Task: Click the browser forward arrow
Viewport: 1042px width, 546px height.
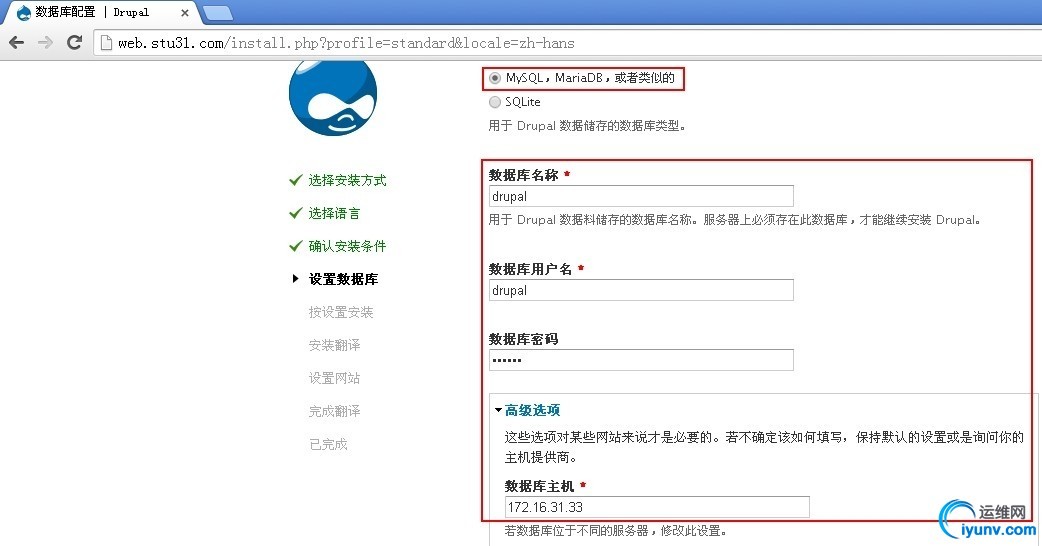Action: pos(45,43)
